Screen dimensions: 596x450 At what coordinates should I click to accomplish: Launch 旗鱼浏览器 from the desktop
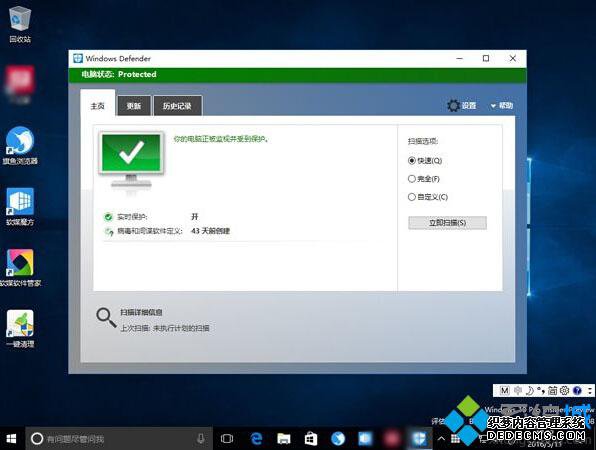[x=20, y=146]
